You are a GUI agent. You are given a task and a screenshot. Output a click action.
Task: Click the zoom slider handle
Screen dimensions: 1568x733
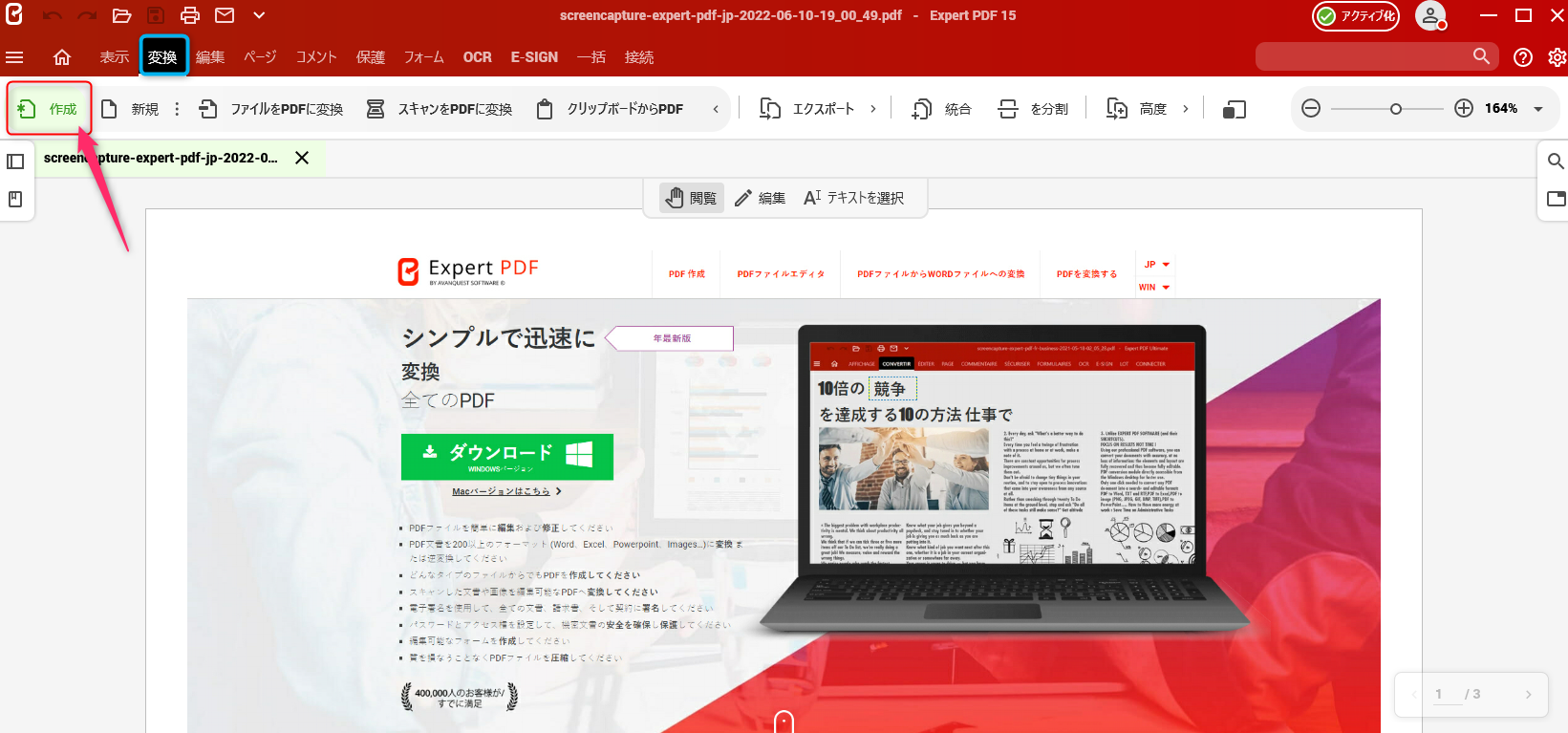pos(1396,109)
